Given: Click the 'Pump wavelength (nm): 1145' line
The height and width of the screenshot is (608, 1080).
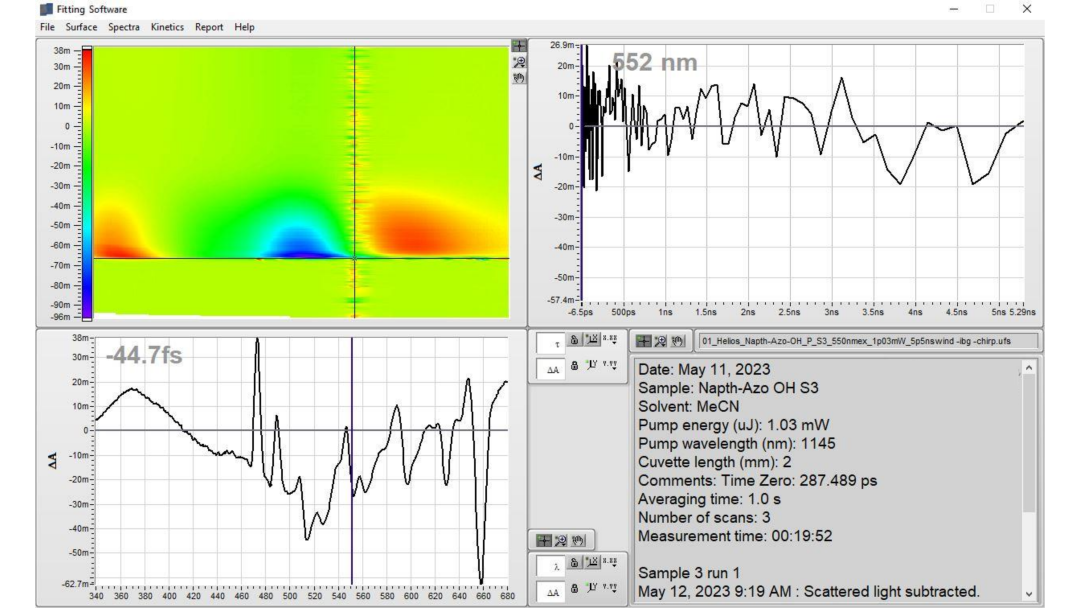Looking at the screenshot, I should click(x=736, y=444).
